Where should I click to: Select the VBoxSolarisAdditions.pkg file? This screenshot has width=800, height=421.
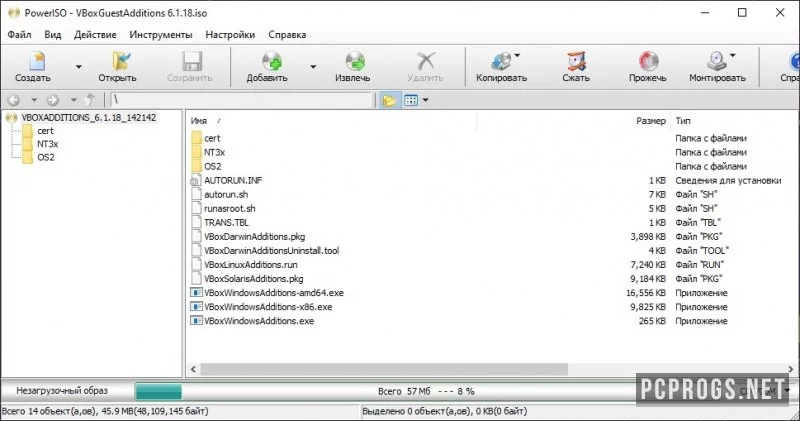(x=254, y=279)
